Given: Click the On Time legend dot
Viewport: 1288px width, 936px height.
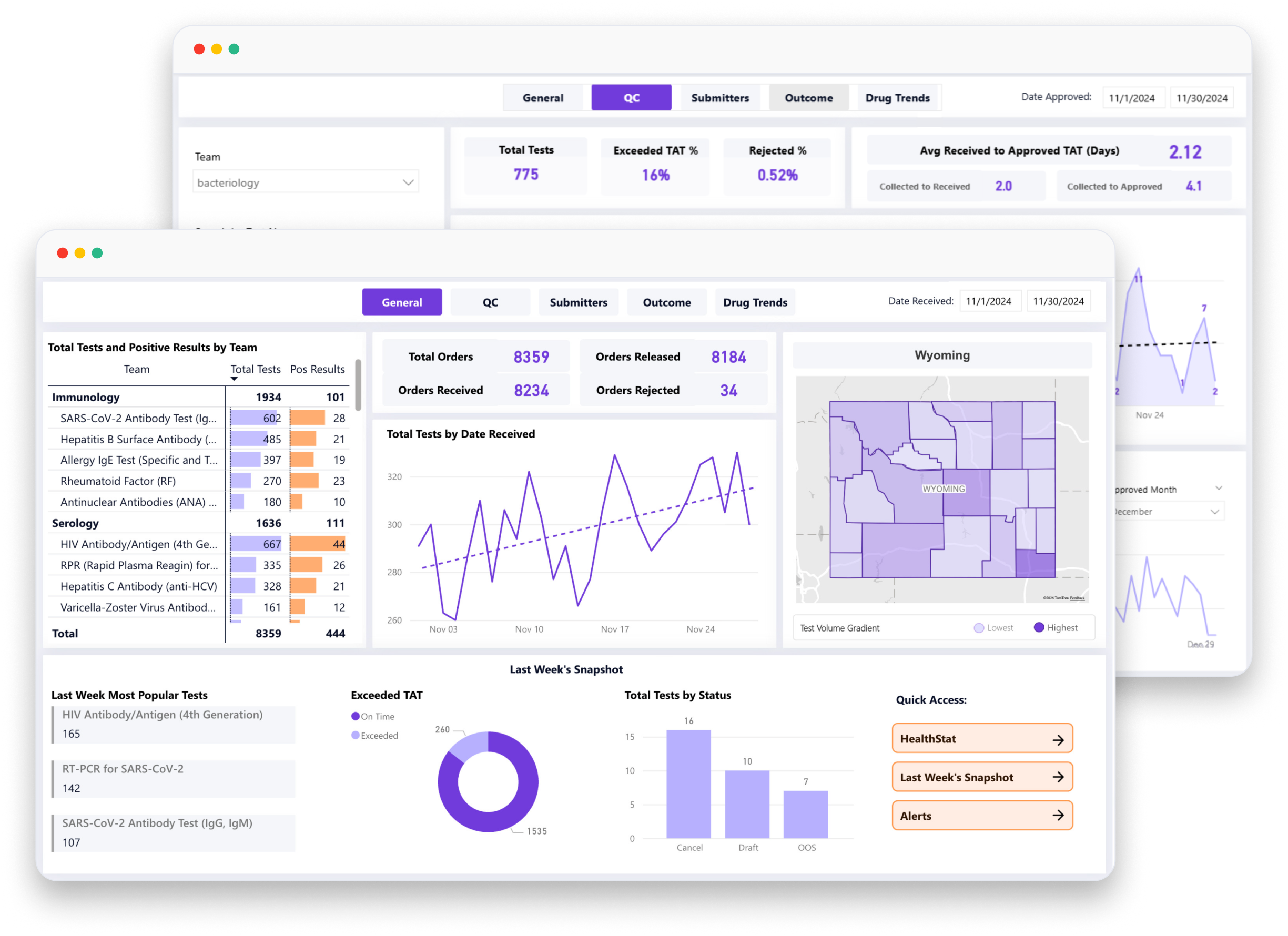Looking at the screenshot, I should pos(356,716).
